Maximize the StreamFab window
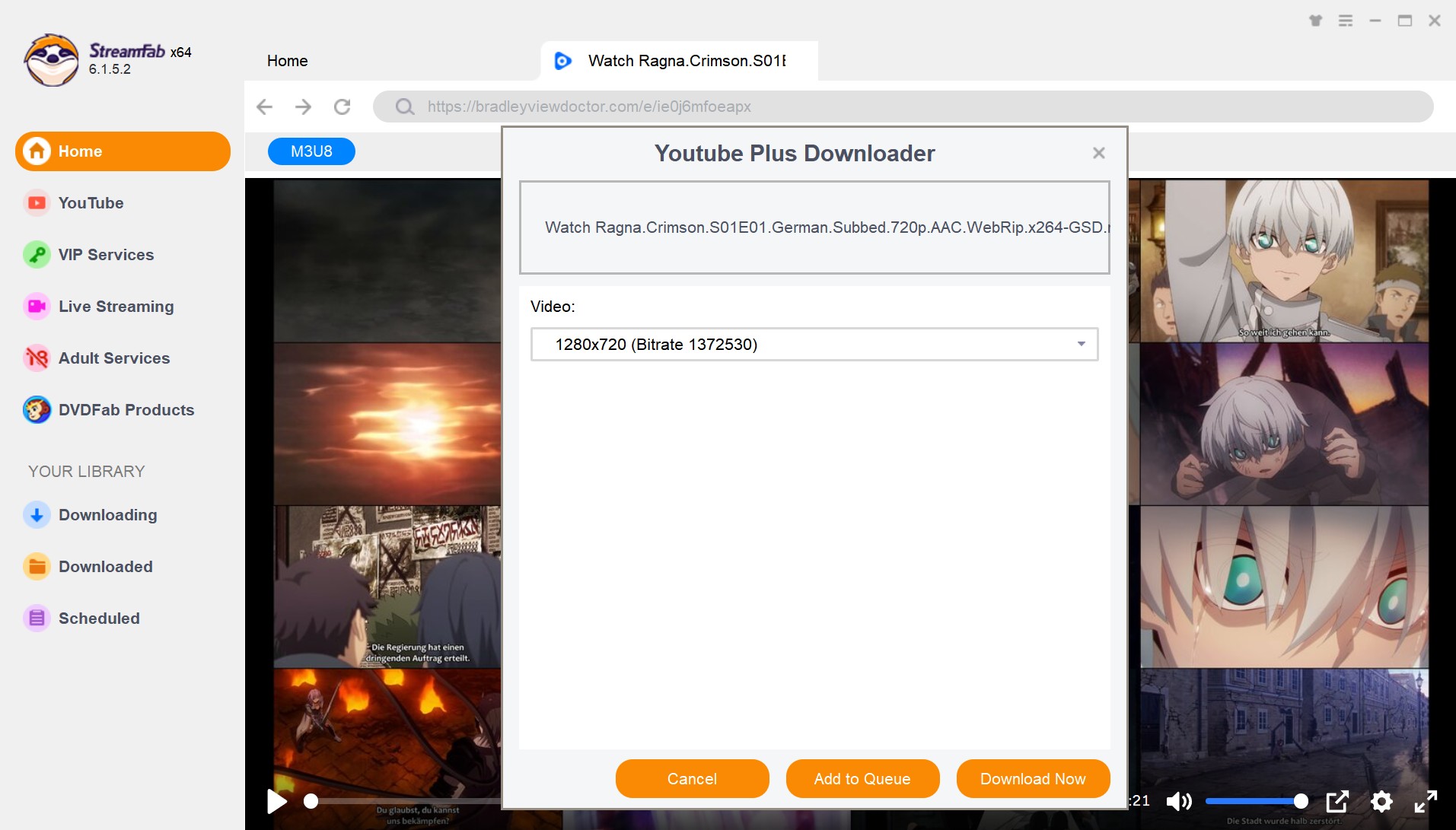 pos(1405,21)
